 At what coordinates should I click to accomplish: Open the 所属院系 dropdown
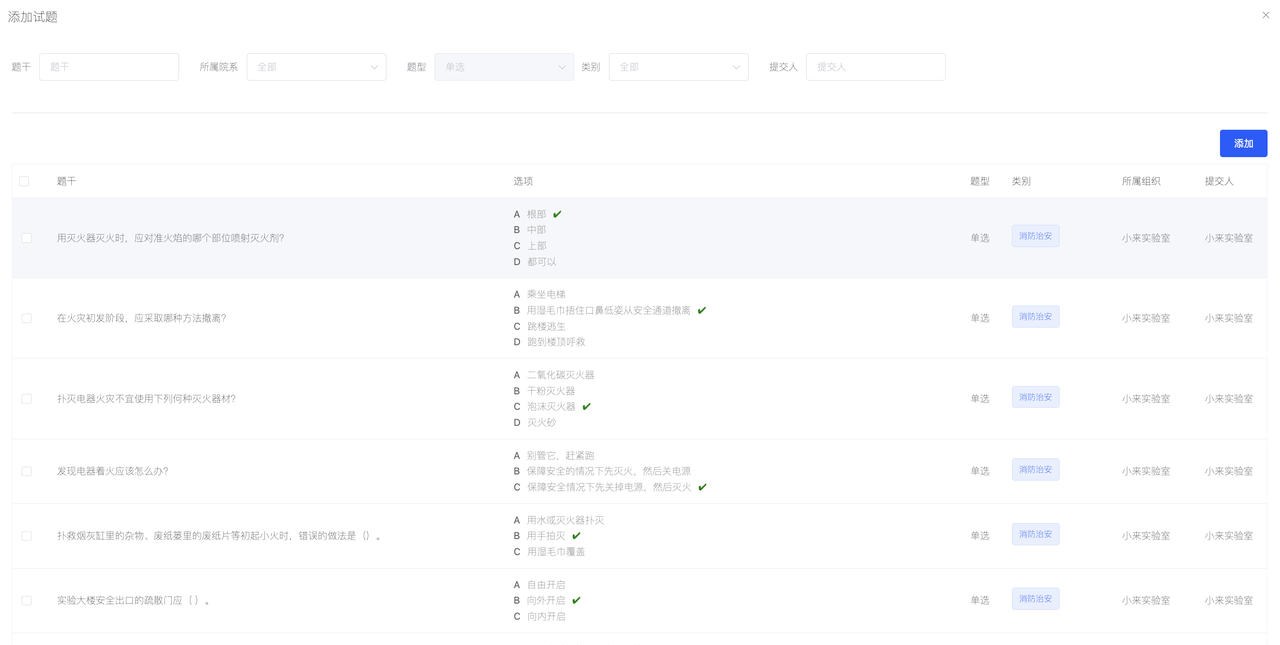click(x=316, y=67)
